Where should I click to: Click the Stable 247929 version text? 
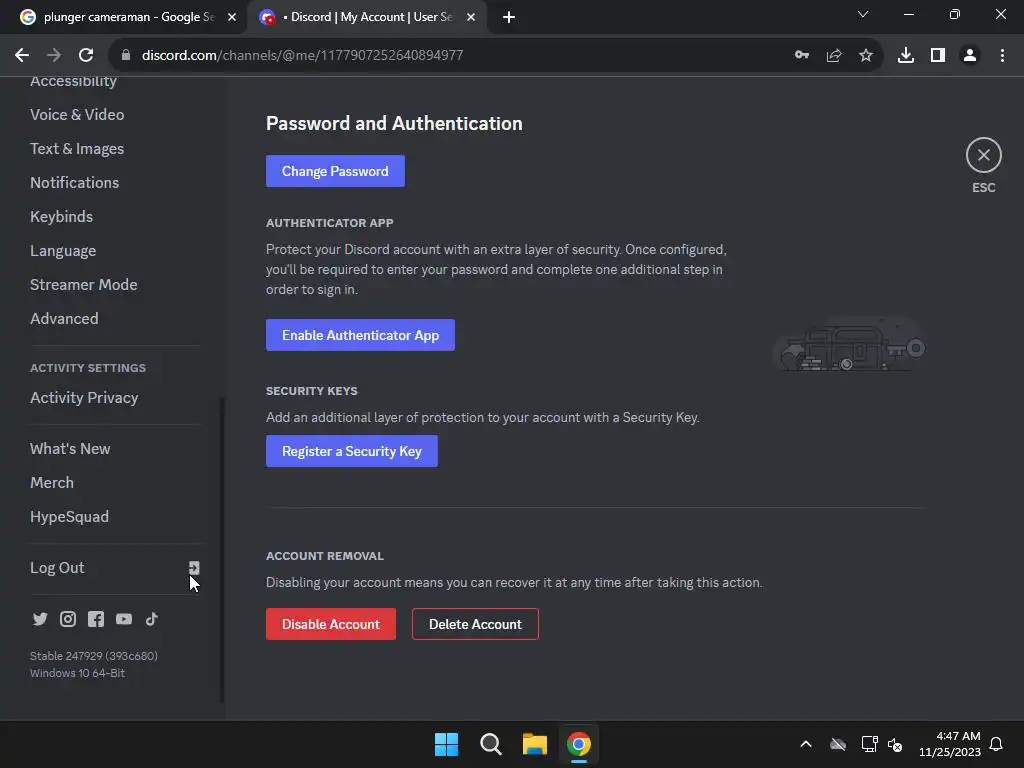pos(93,656)
